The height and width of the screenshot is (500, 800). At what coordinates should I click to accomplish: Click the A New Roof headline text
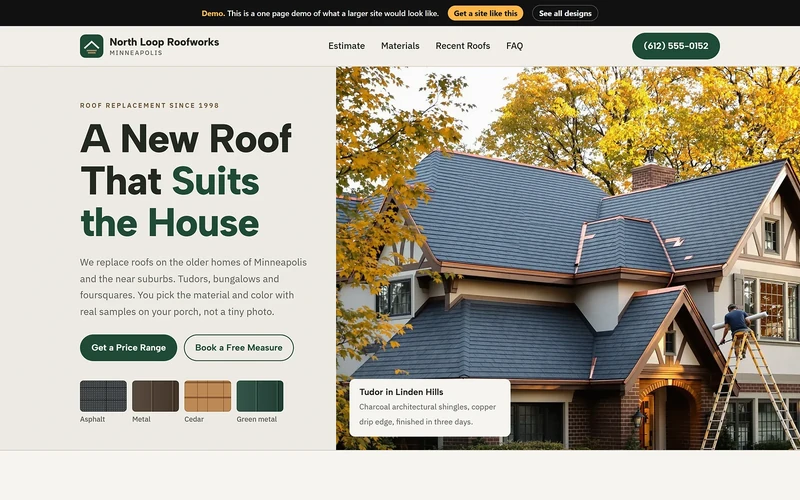(186, 138)
